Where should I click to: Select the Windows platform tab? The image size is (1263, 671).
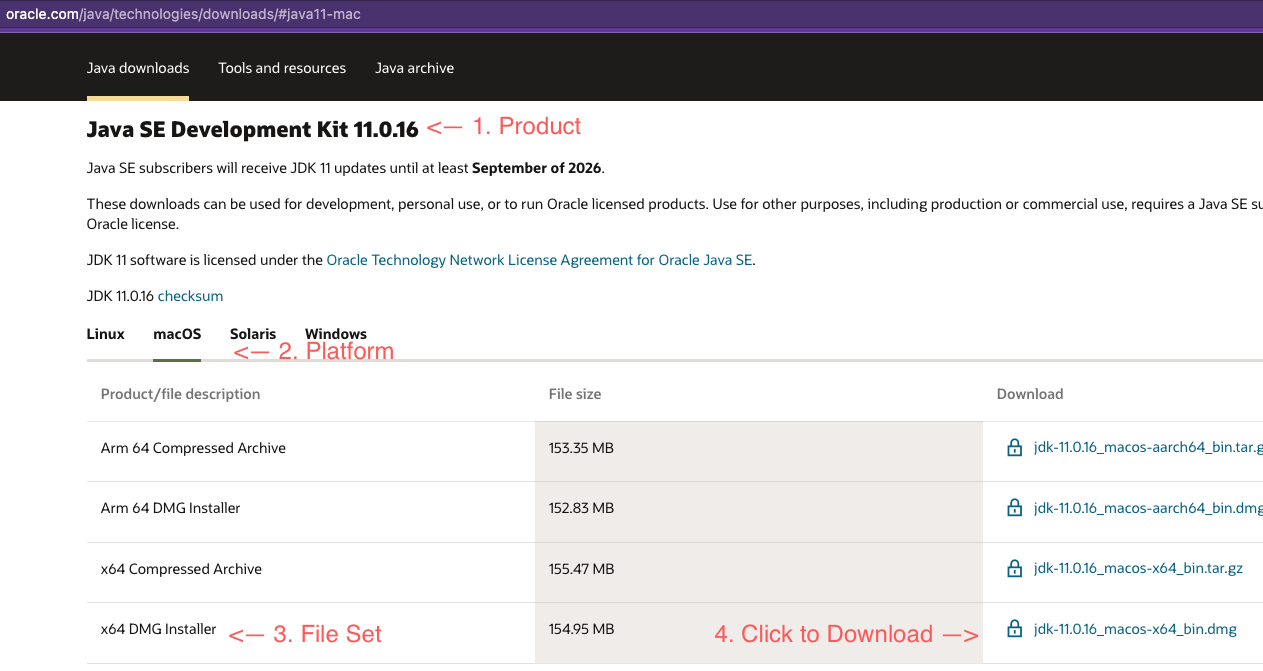[336, 334]
